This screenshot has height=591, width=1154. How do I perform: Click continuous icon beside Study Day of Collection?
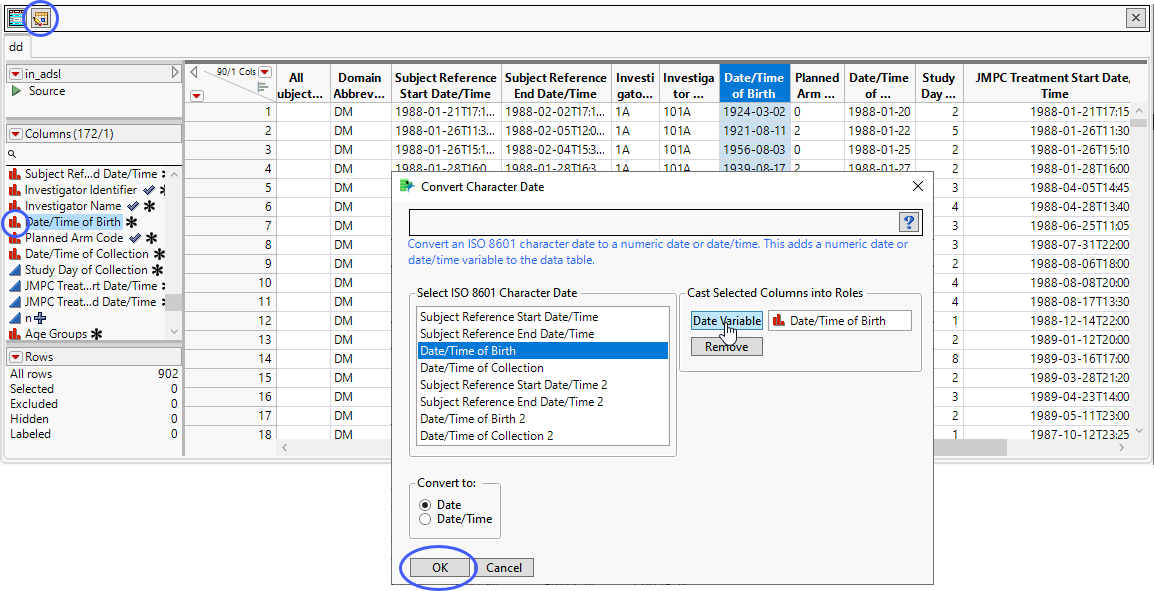(x=15, y=270)
